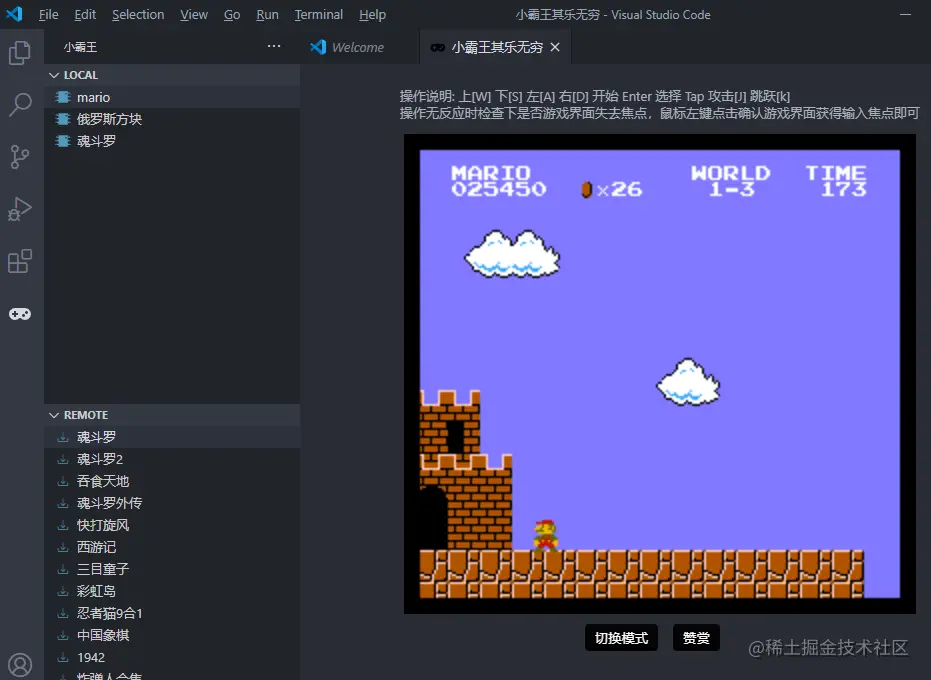This screenshot has width=931, height=680.
Task: Select 忍者猫9合1 in the REMOTE list
Action: pyautogui.click(x=172, y=613)
